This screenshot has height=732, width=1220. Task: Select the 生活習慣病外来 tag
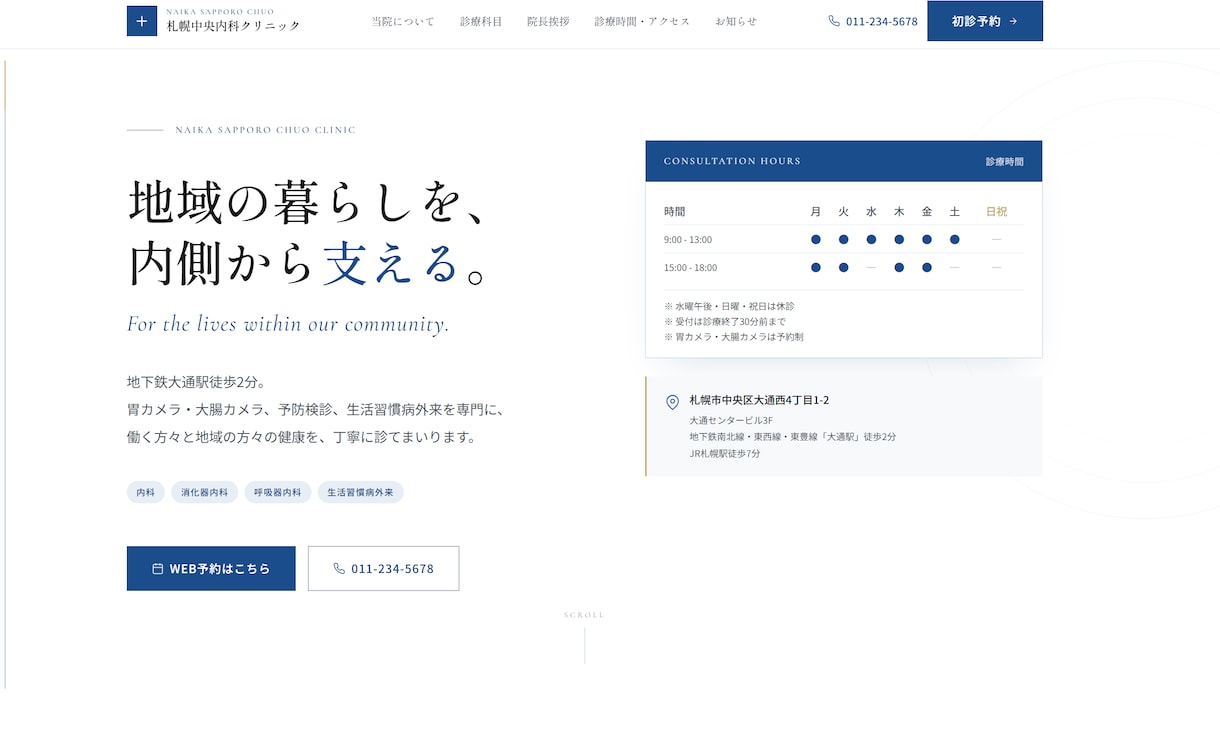[361, 492]
